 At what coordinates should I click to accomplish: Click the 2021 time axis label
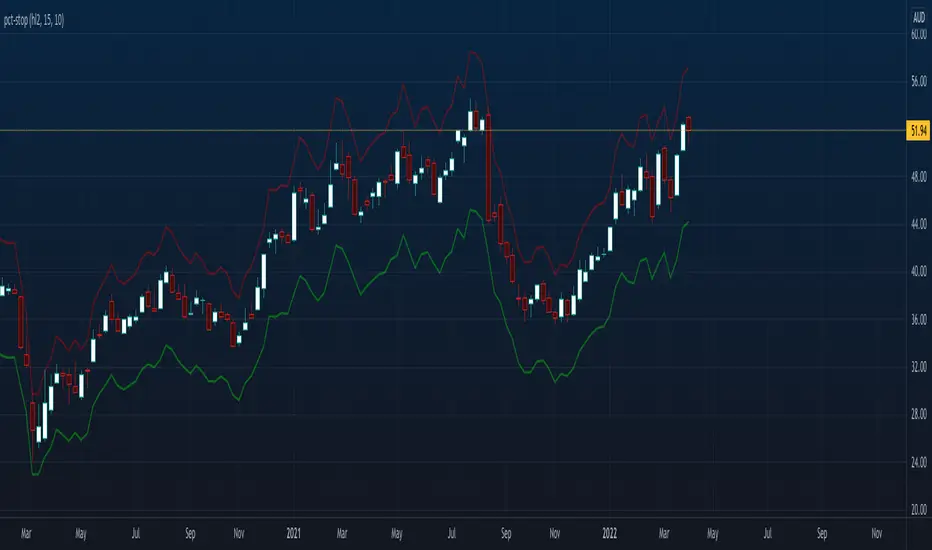click(x=294, y=533)
